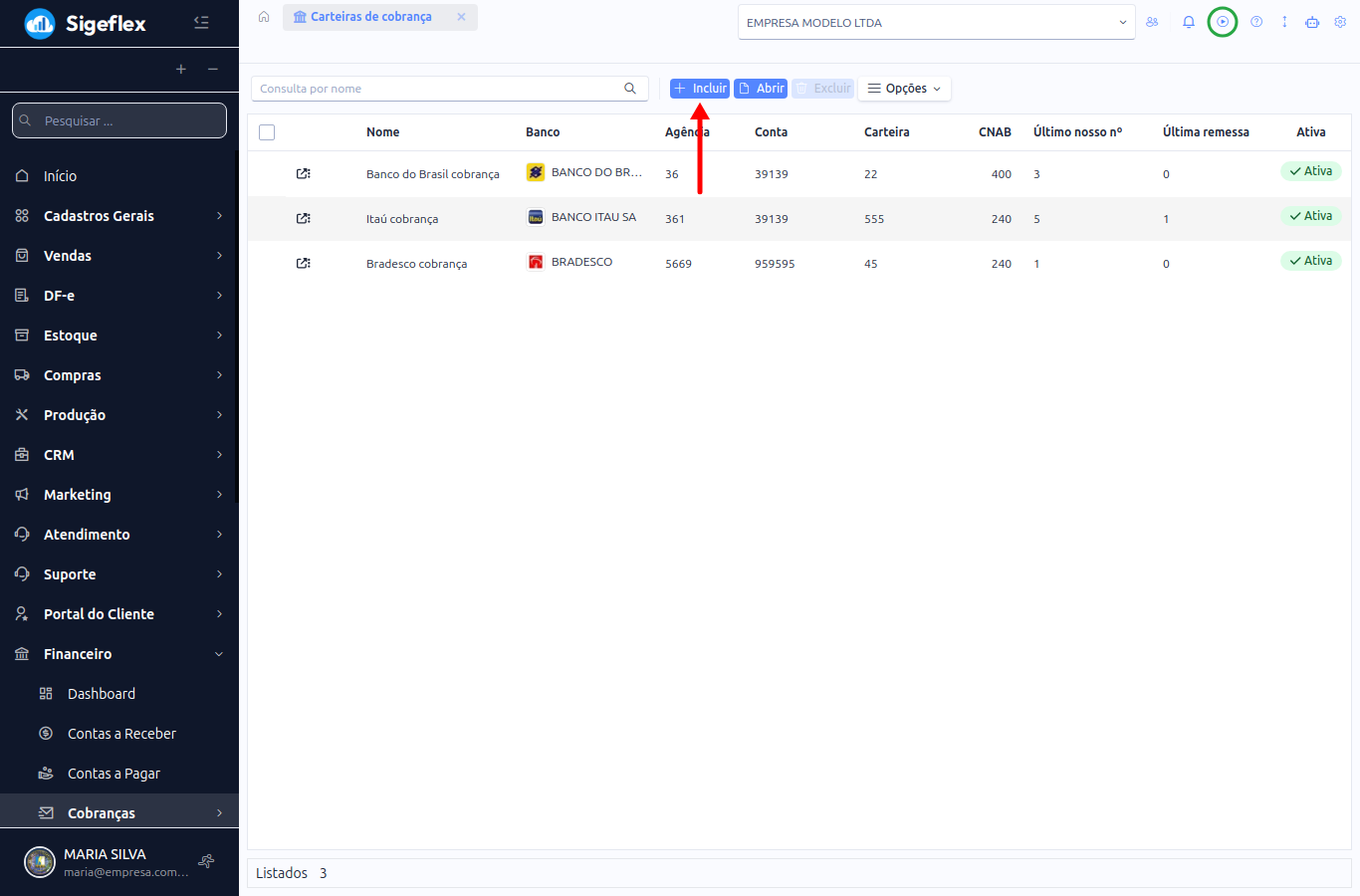The width and height of the screenshot is (1360, 896).
Task: Open the notifications bell
Action: coord(1189,22)
